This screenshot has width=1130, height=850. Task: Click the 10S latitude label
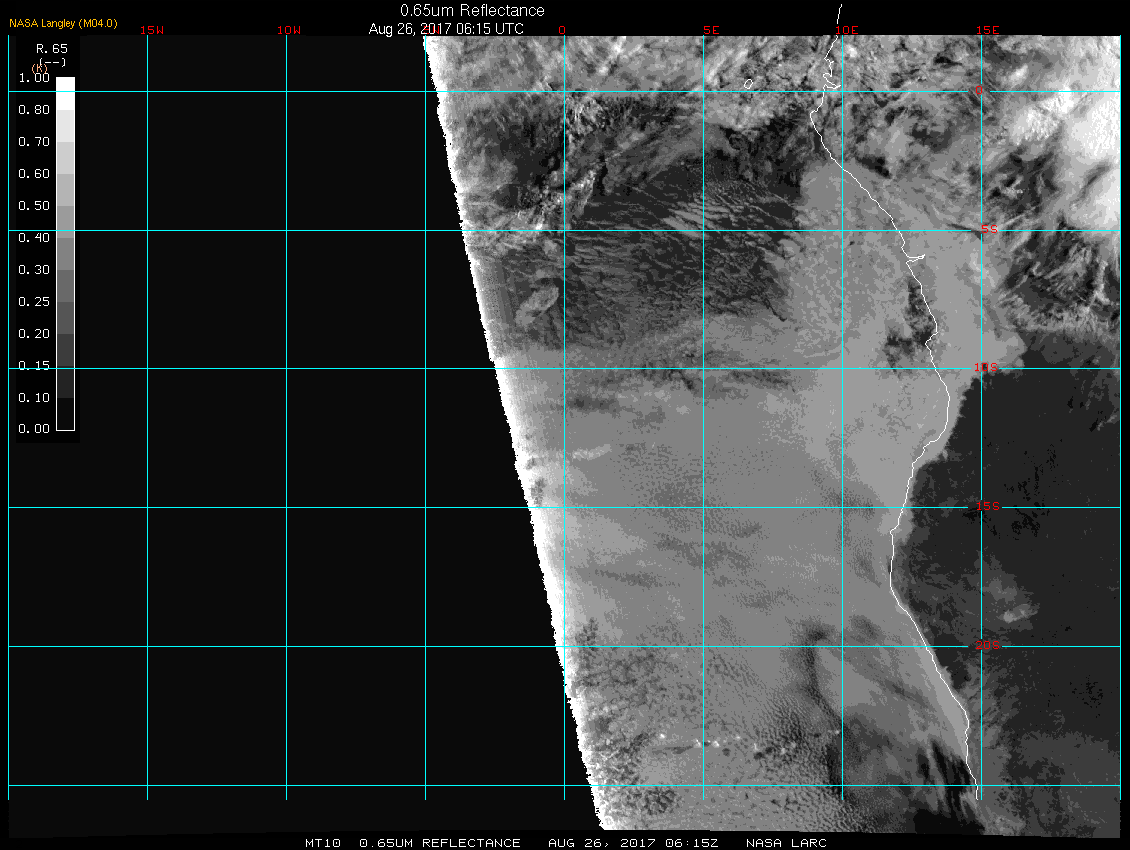tap(986, 368)
